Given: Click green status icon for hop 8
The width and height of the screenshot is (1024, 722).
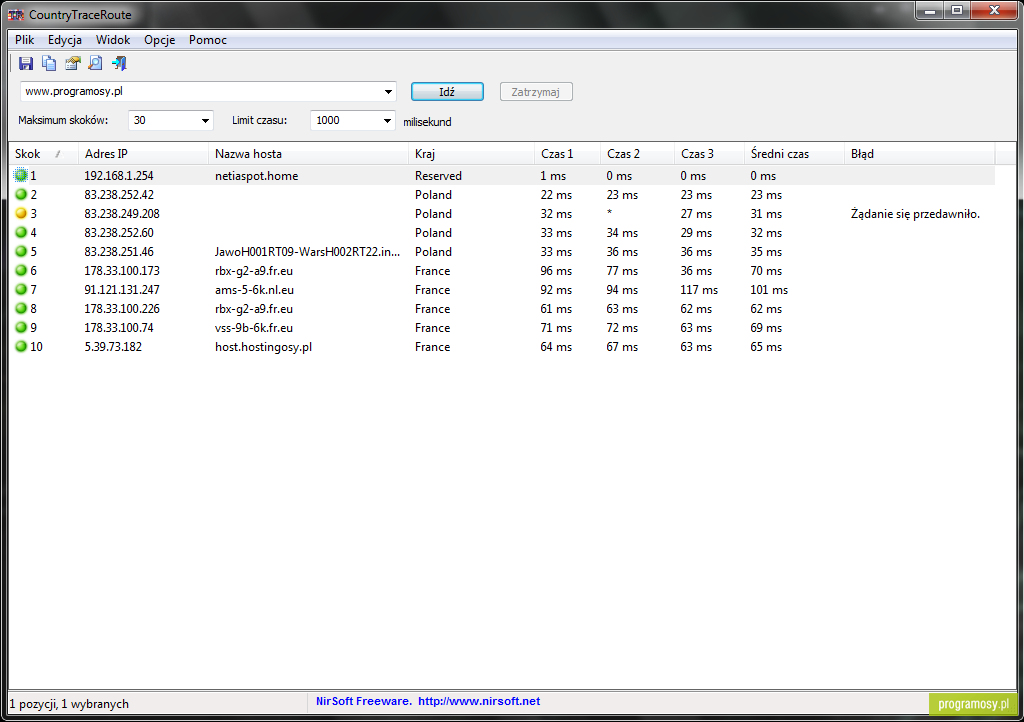Looking at the screenshot, I should [x=21, y=307].
